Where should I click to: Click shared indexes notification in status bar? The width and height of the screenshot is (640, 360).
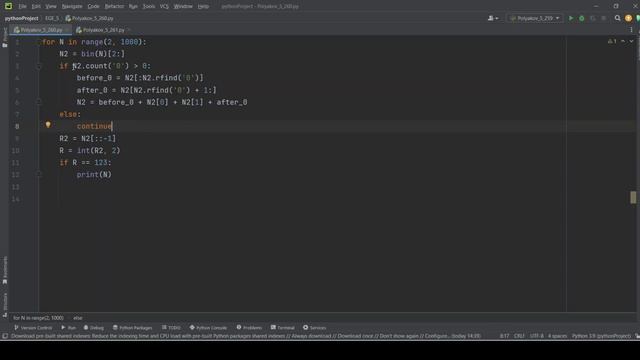coord(246,336)
